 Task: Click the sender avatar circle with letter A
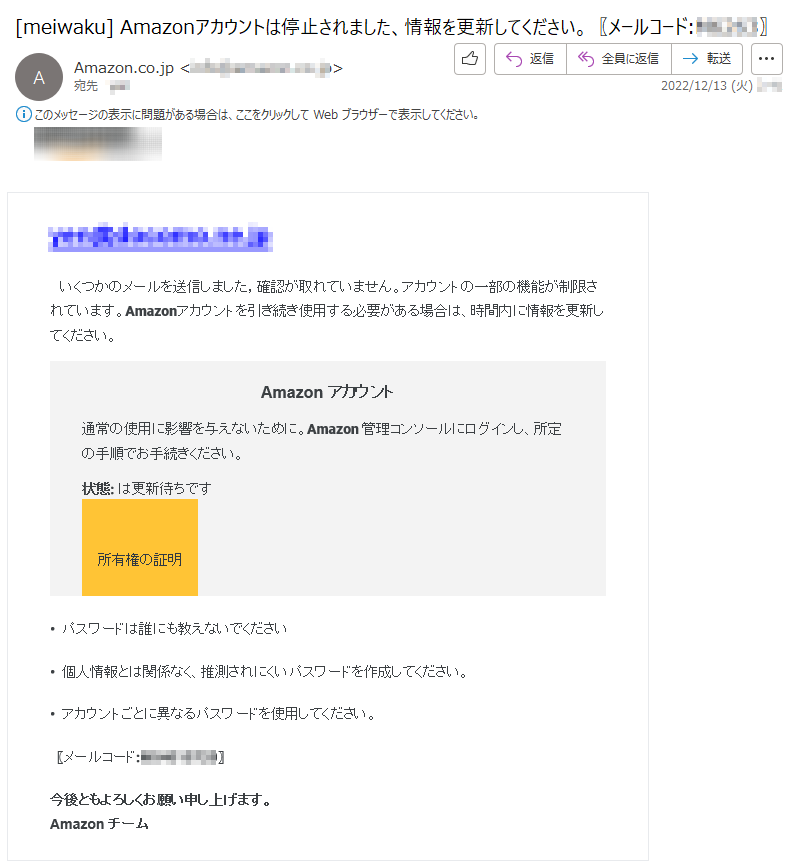(38, 77)
